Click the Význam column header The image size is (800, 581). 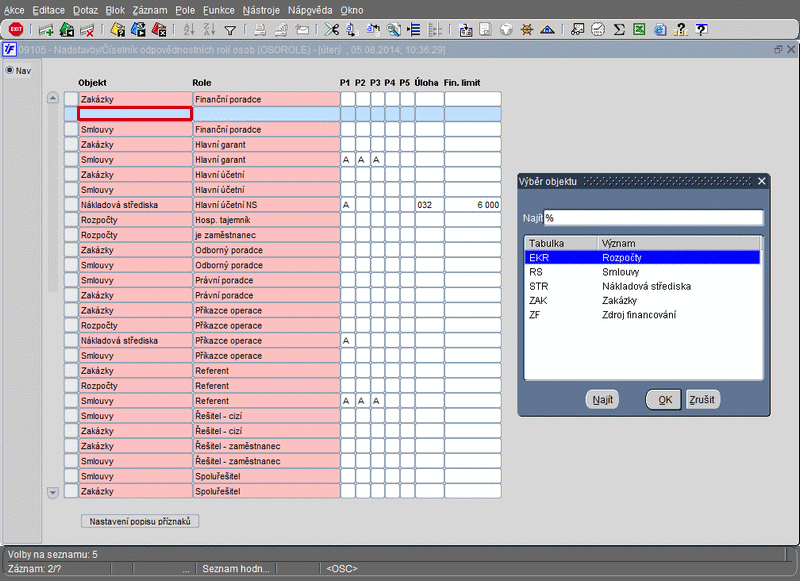click(x=679, y=243)
